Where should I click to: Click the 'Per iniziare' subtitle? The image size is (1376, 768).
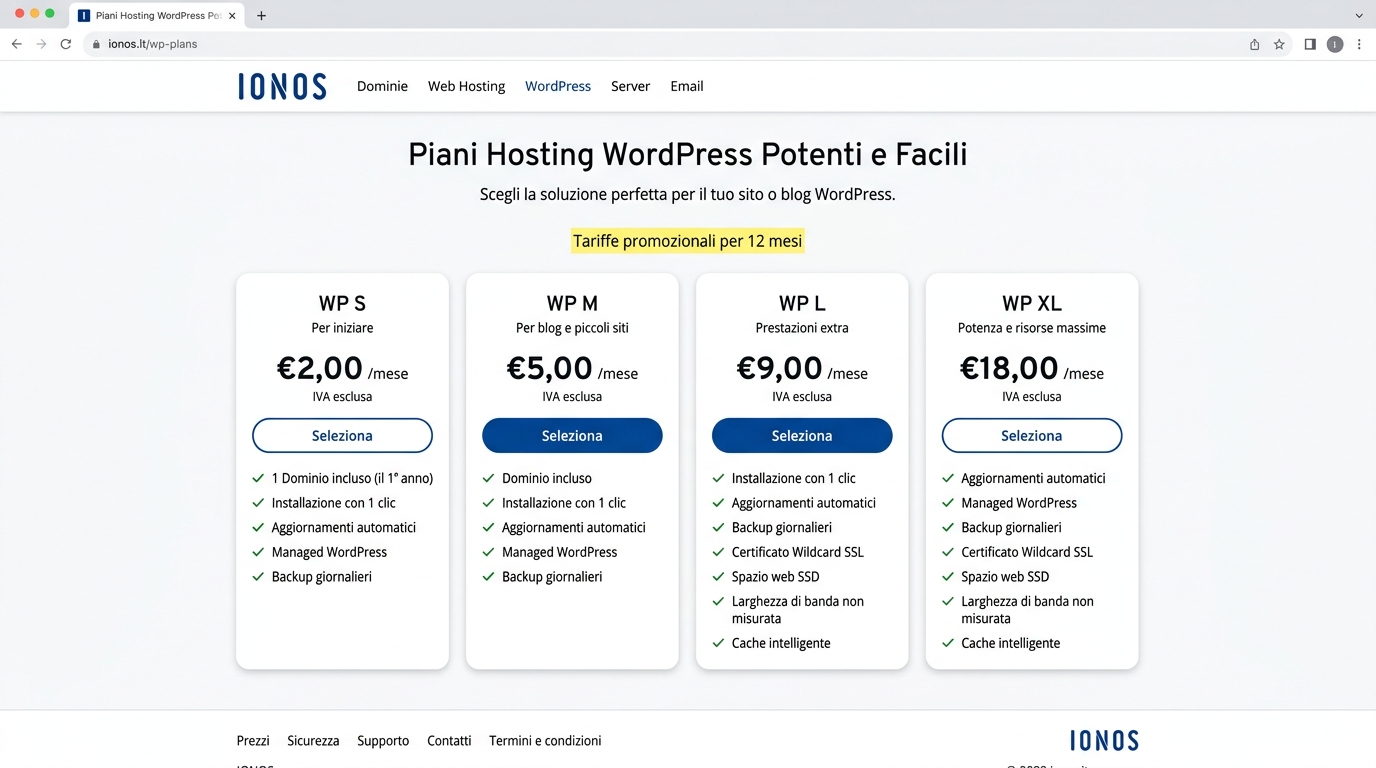pos(342,328)
